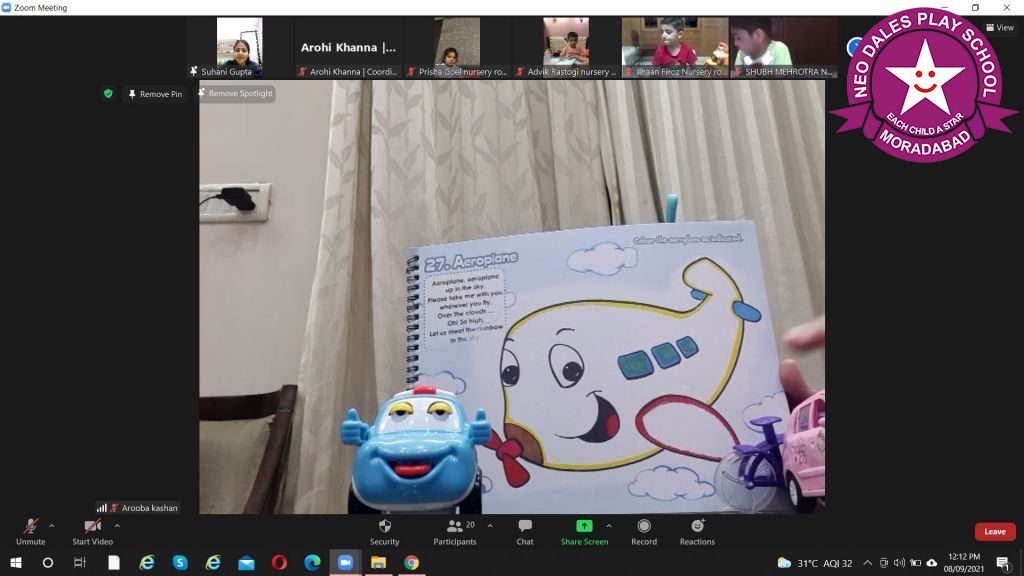1024x576 pixels.
Task: Click Remove Spotlight button
Action: (x=236, y=93)
